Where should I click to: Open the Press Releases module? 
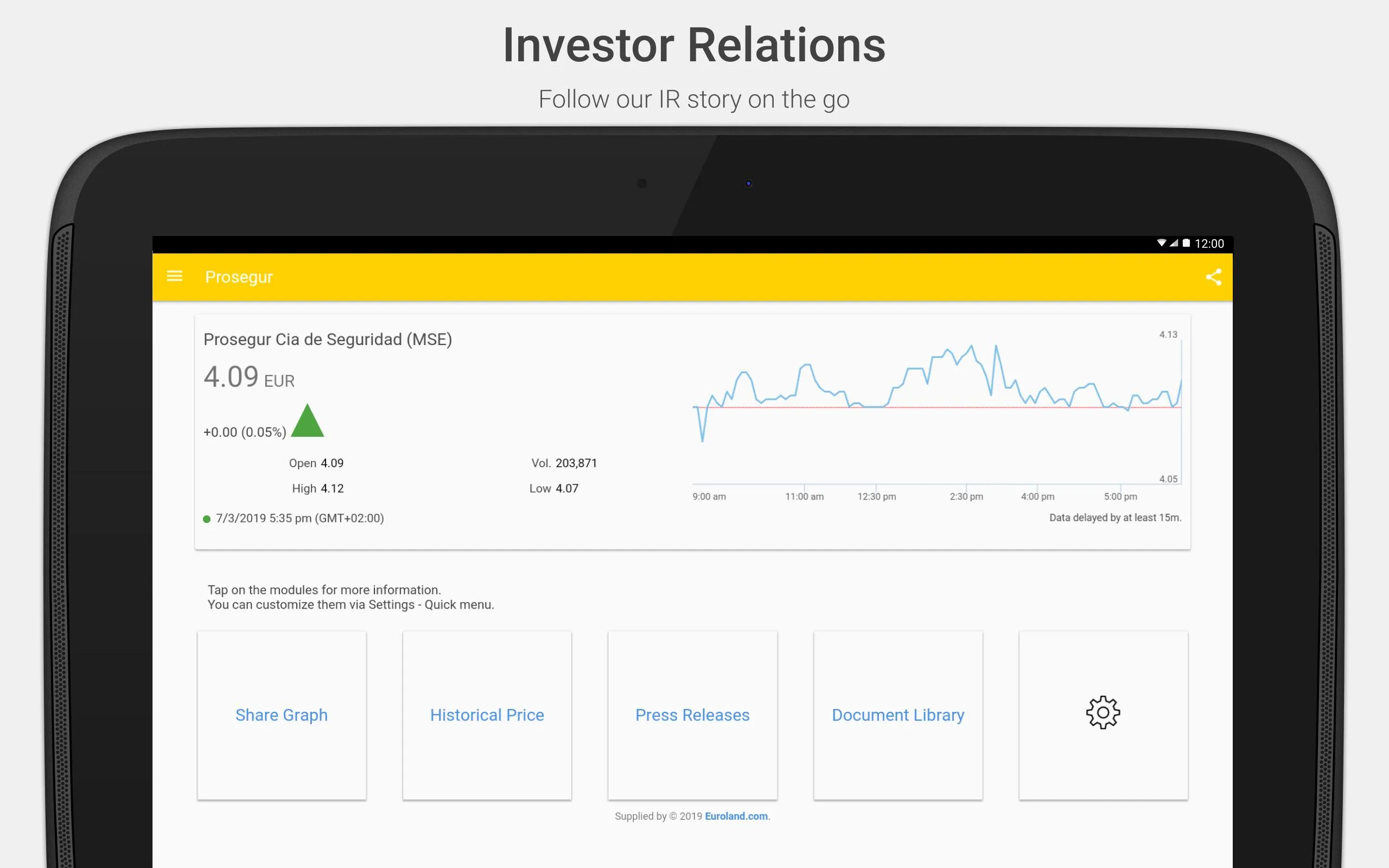click(x=692, y=714)
